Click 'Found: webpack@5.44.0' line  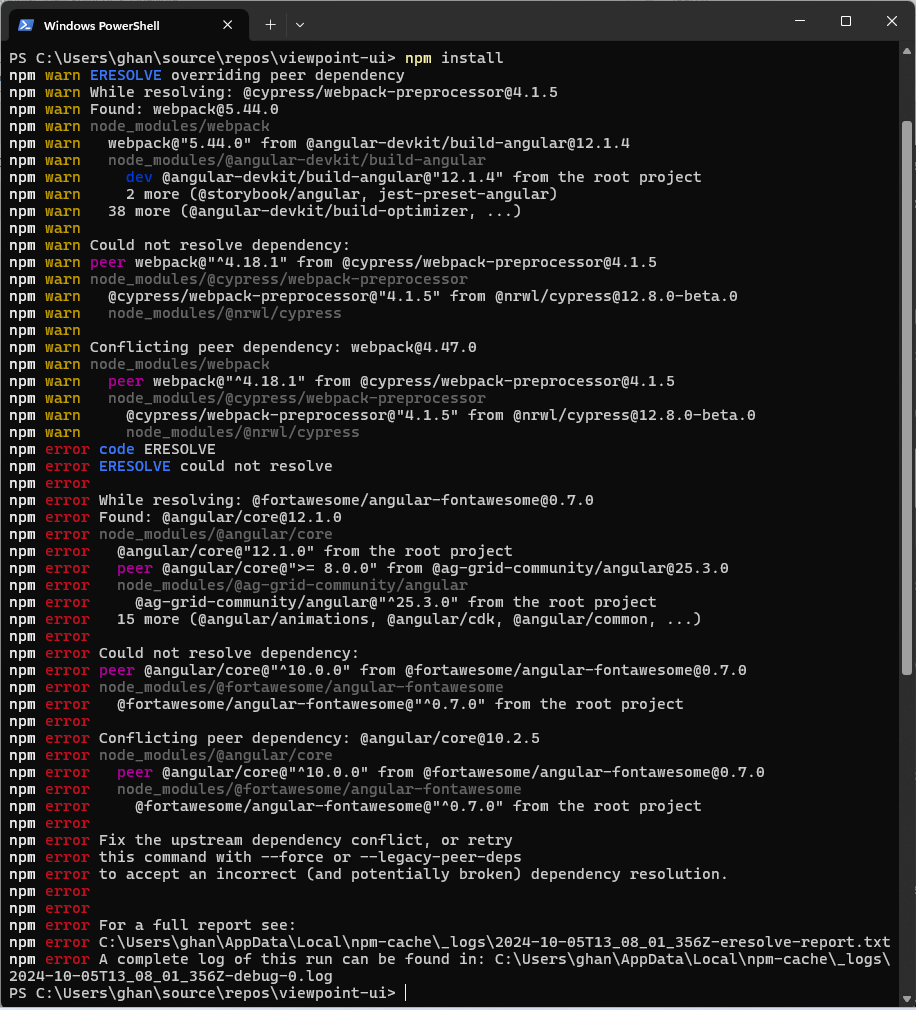(184, 110)
